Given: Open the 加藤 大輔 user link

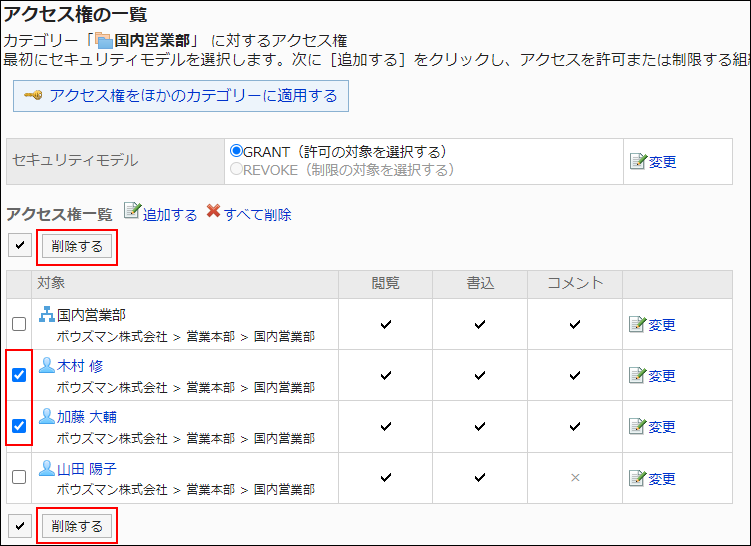Looking at the screenshot, I should click(87, 417).
